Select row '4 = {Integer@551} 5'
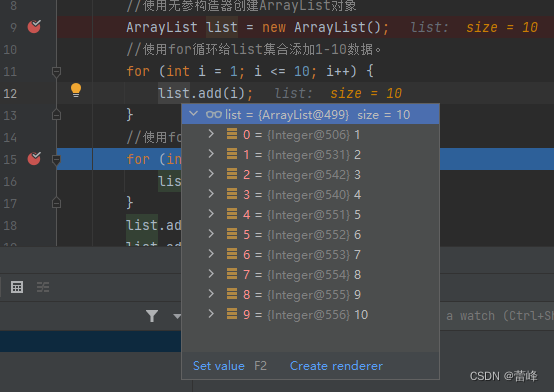 [311, 215]
